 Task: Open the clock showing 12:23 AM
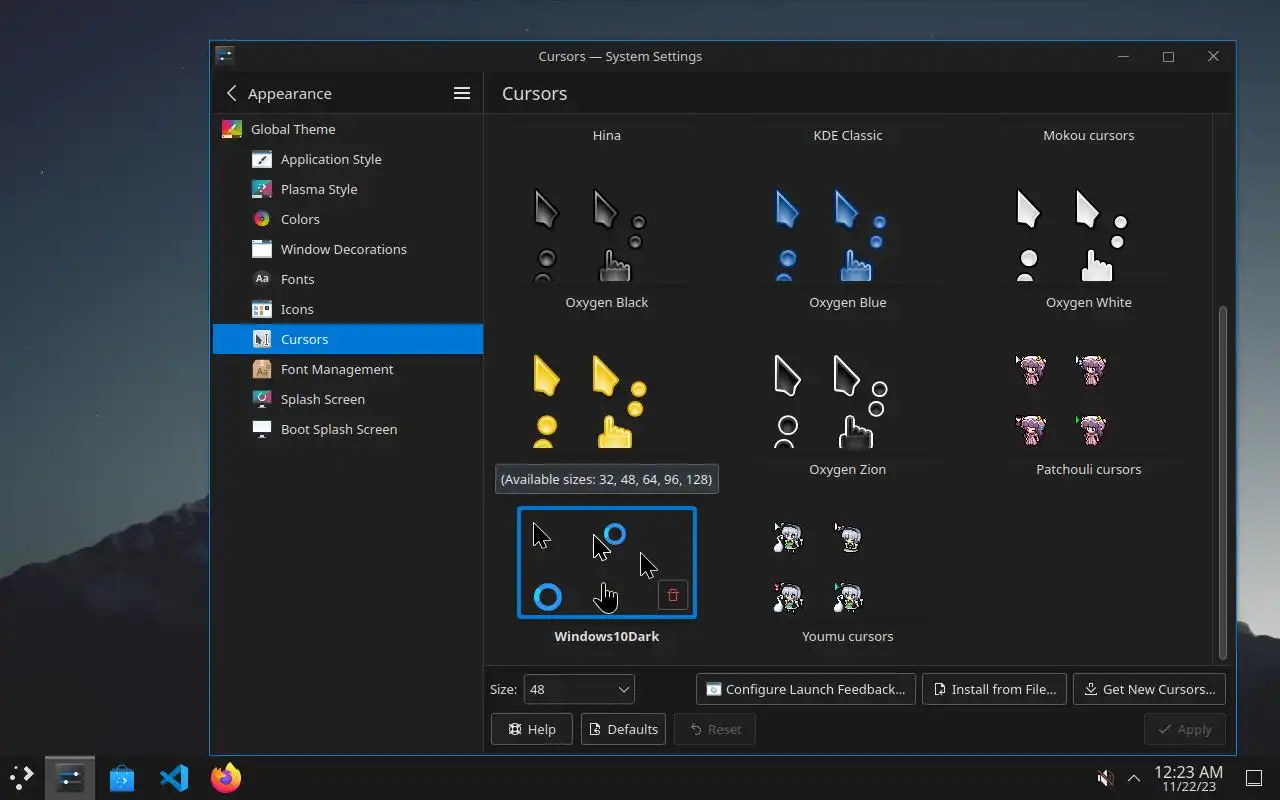pos(1188,777)
